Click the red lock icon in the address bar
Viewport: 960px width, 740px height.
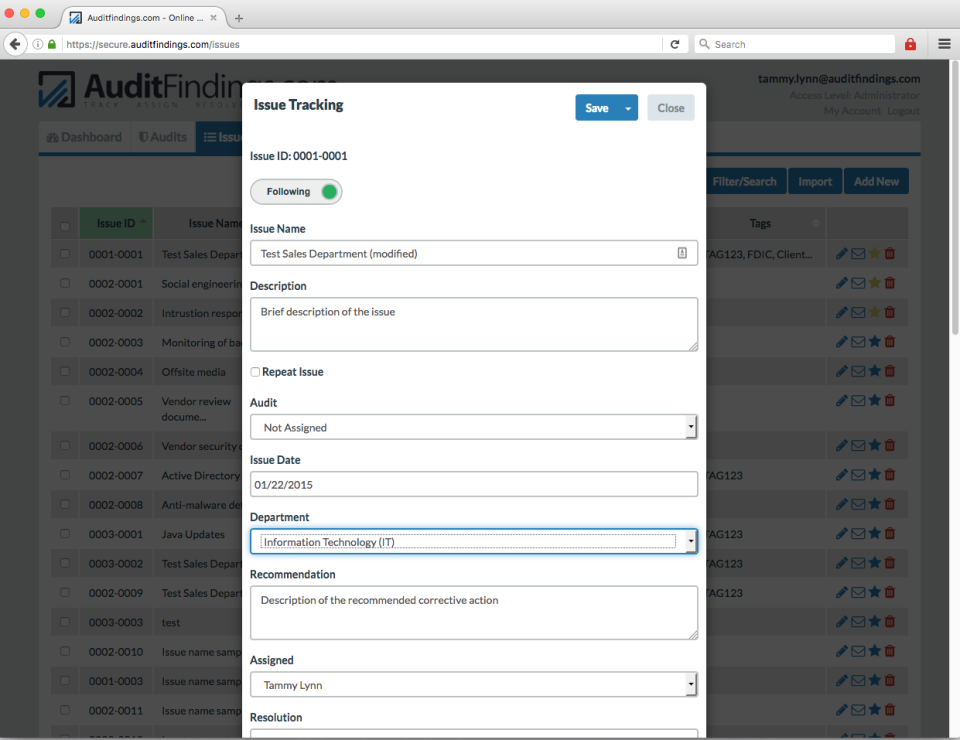pos(910,44)
